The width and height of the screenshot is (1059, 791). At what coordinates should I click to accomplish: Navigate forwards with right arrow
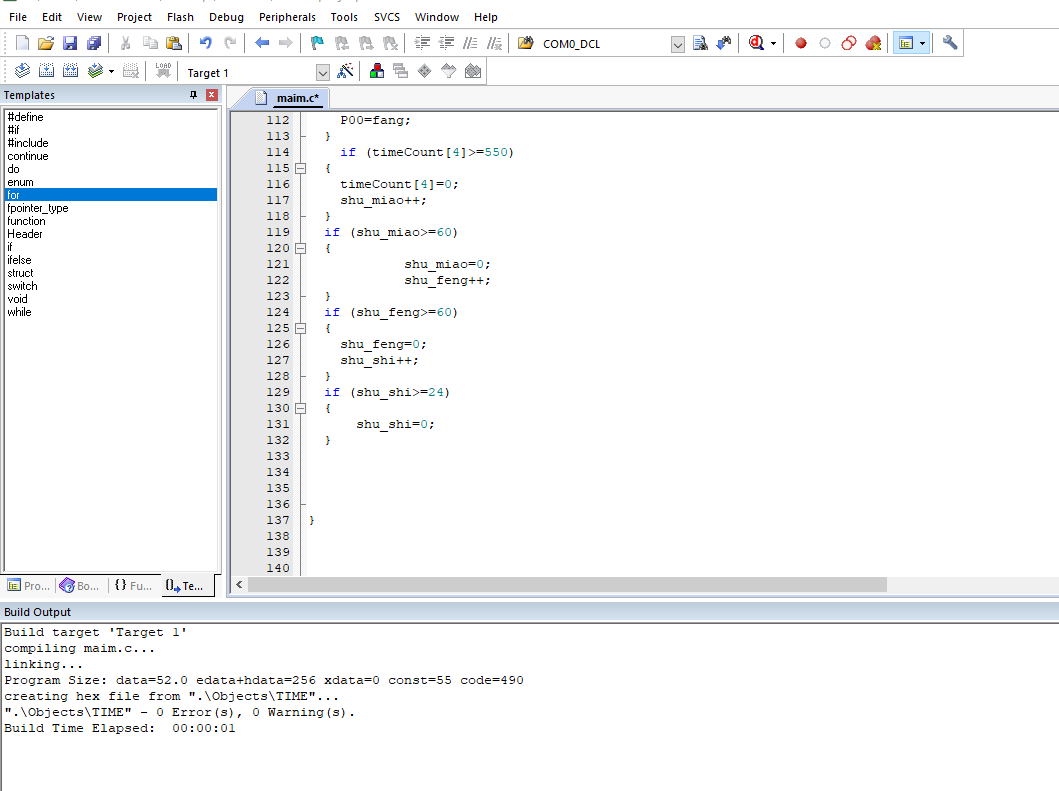coord(286,43)
